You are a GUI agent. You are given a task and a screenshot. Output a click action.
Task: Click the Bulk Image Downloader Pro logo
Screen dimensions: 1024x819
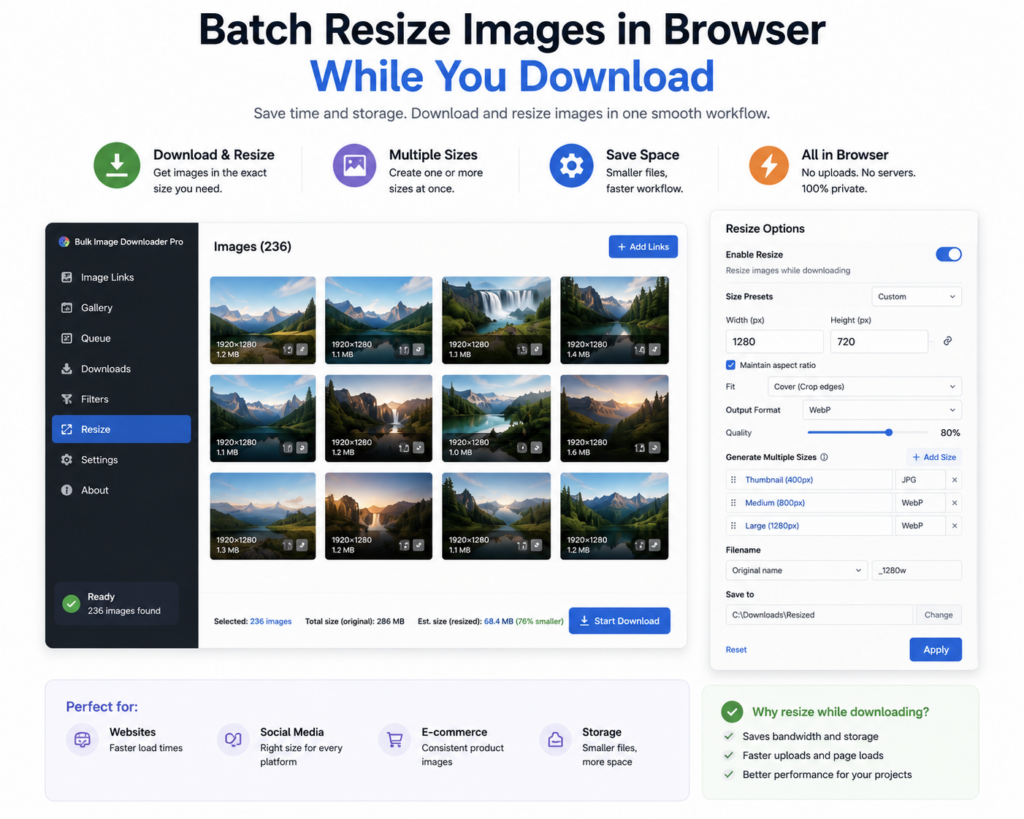coord(64,242)
